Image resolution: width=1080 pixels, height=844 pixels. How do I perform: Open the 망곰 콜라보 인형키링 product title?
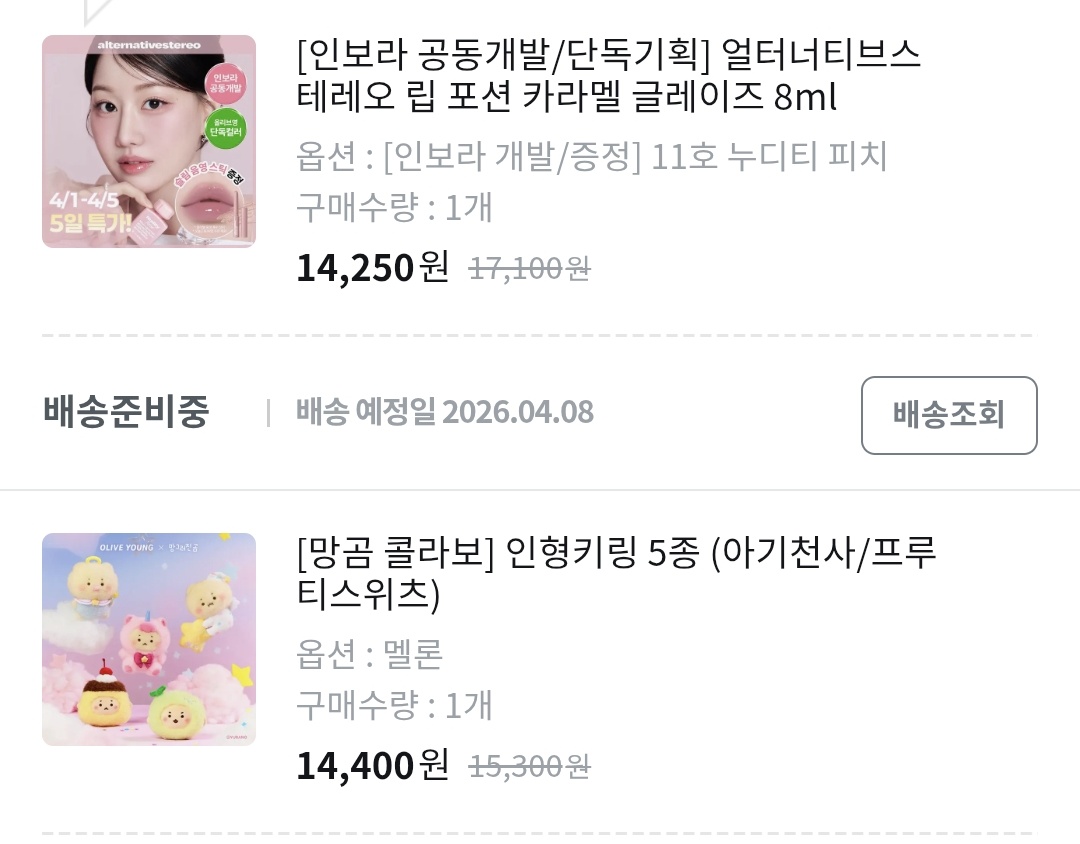pyautogui.click(x=616, y=573)
